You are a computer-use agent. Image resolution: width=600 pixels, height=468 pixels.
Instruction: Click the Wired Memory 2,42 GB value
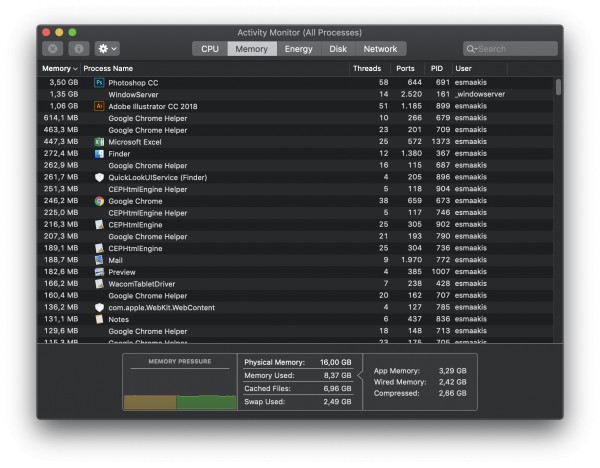click(453, 382)
